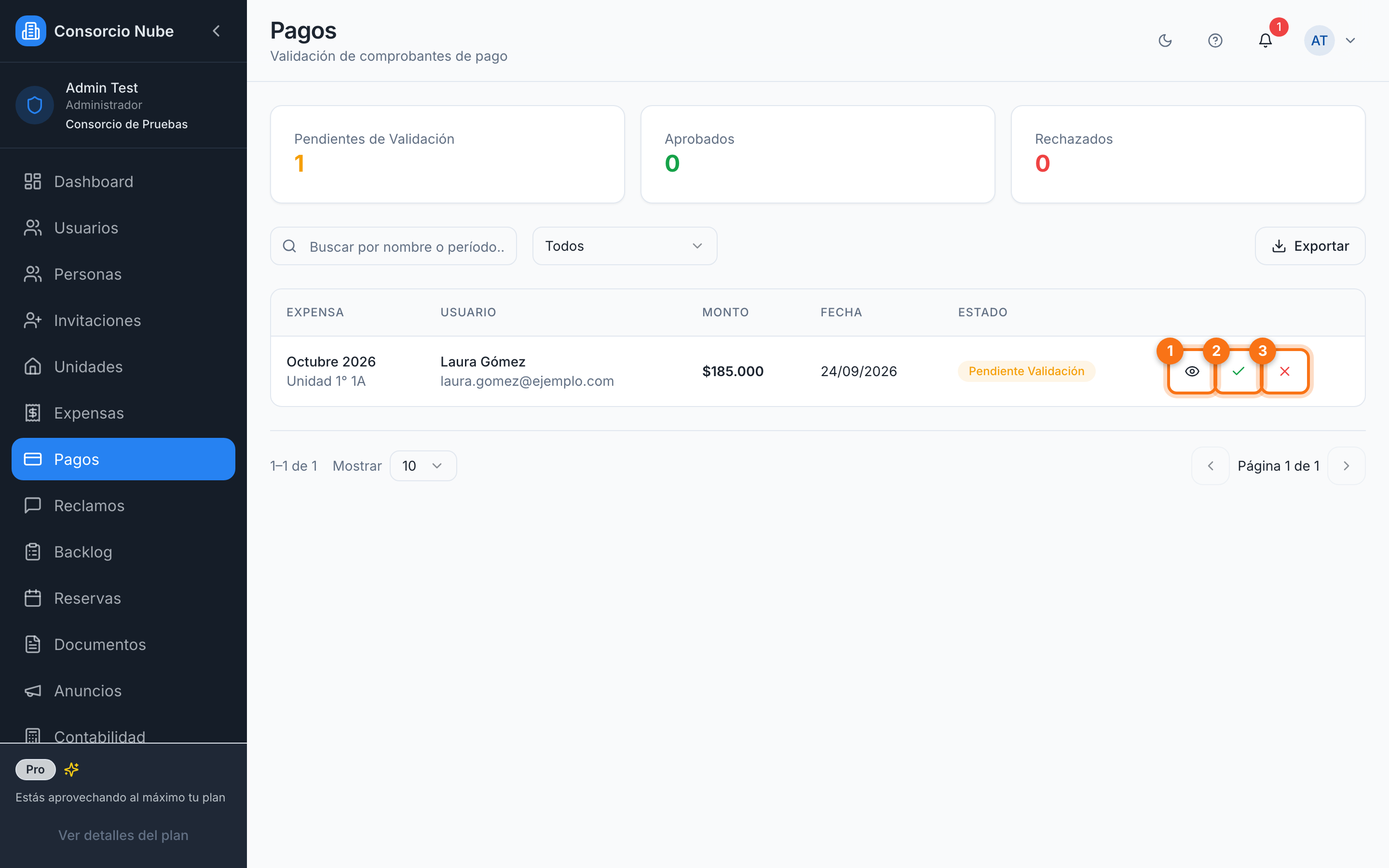This screenshot has height=868, width=1389.
Task: Focus the search by nombre o período field
Action: click(x=393, y=246)
